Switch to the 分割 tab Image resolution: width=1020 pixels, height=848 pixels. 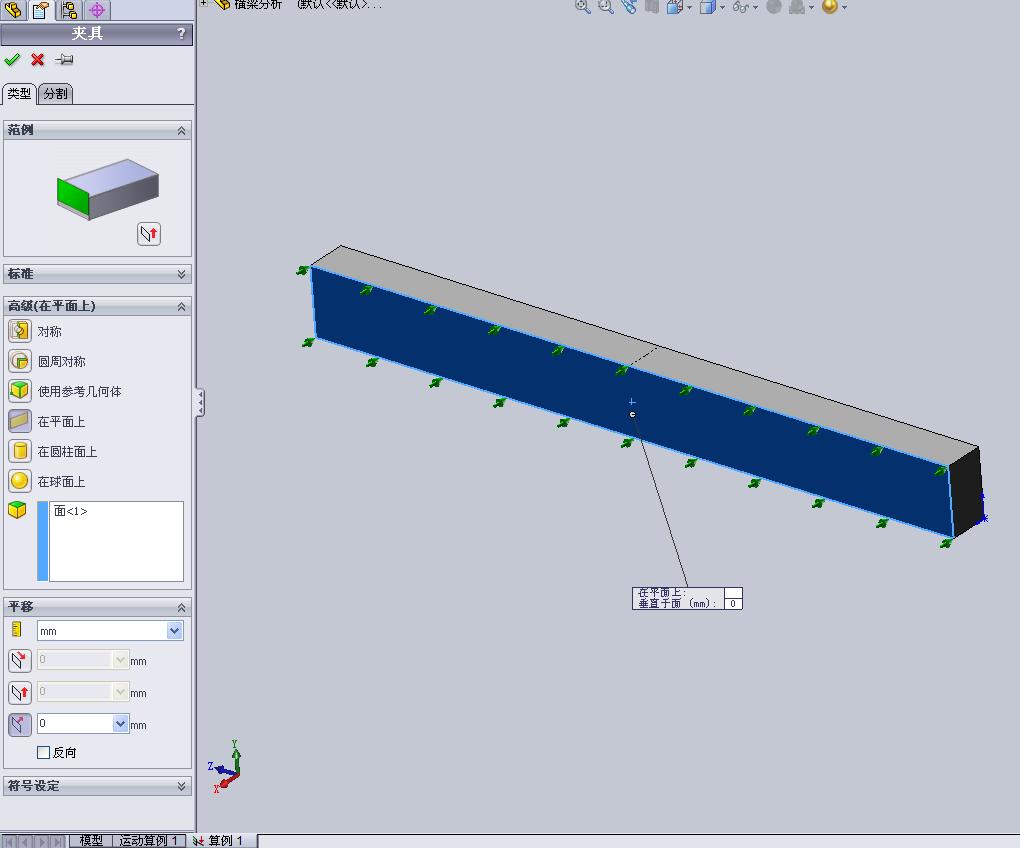point(55,94)
